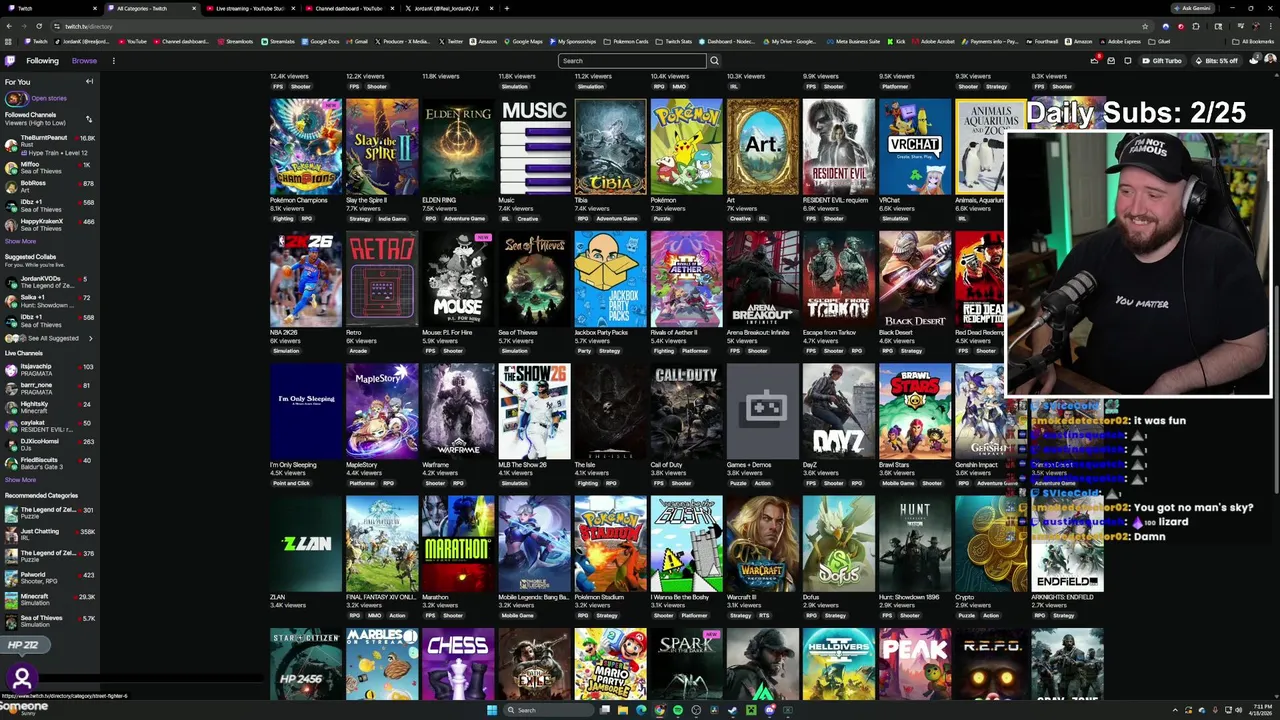The image size is (1280, 720).
Task: Open the Palworld recommended category
Action: coord(50,578)
